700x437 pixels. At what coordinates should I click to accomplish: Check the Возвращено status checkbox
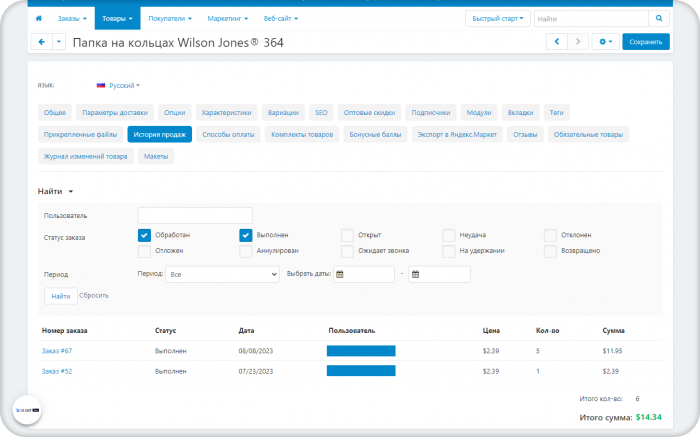[550, 251]
